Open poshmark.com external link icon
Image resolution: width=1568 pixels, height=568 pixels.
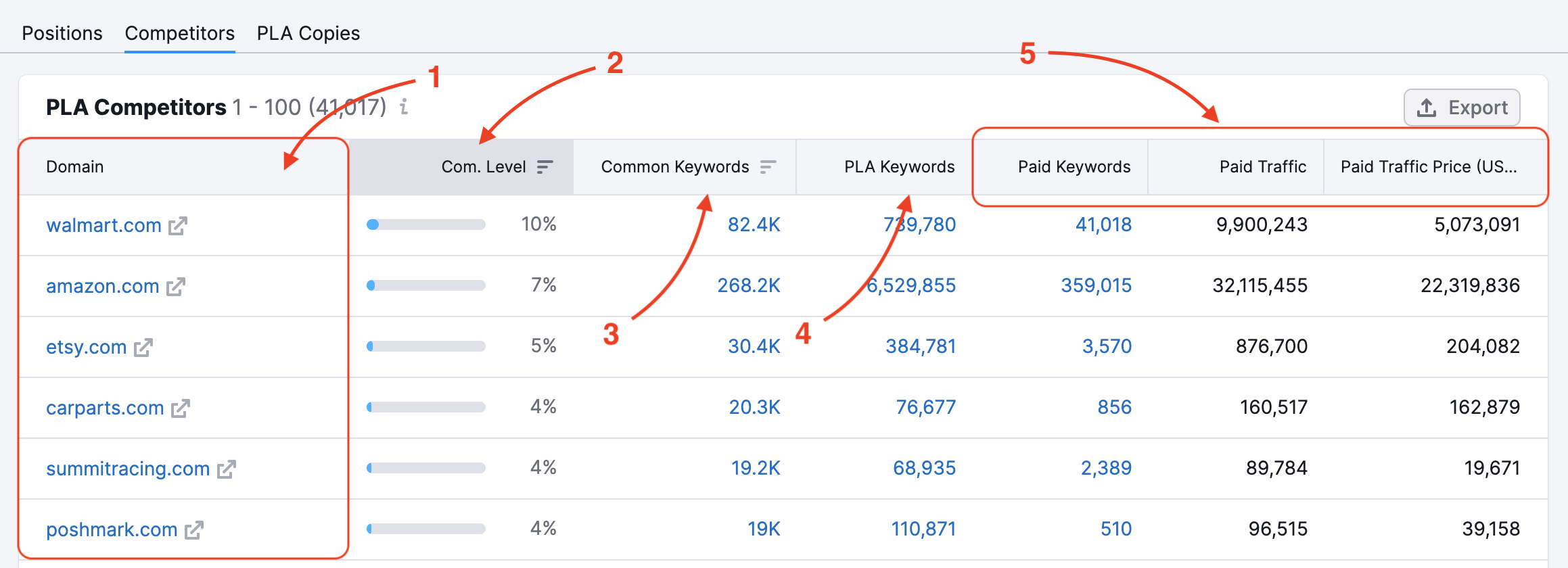click(x=194, y=529)
